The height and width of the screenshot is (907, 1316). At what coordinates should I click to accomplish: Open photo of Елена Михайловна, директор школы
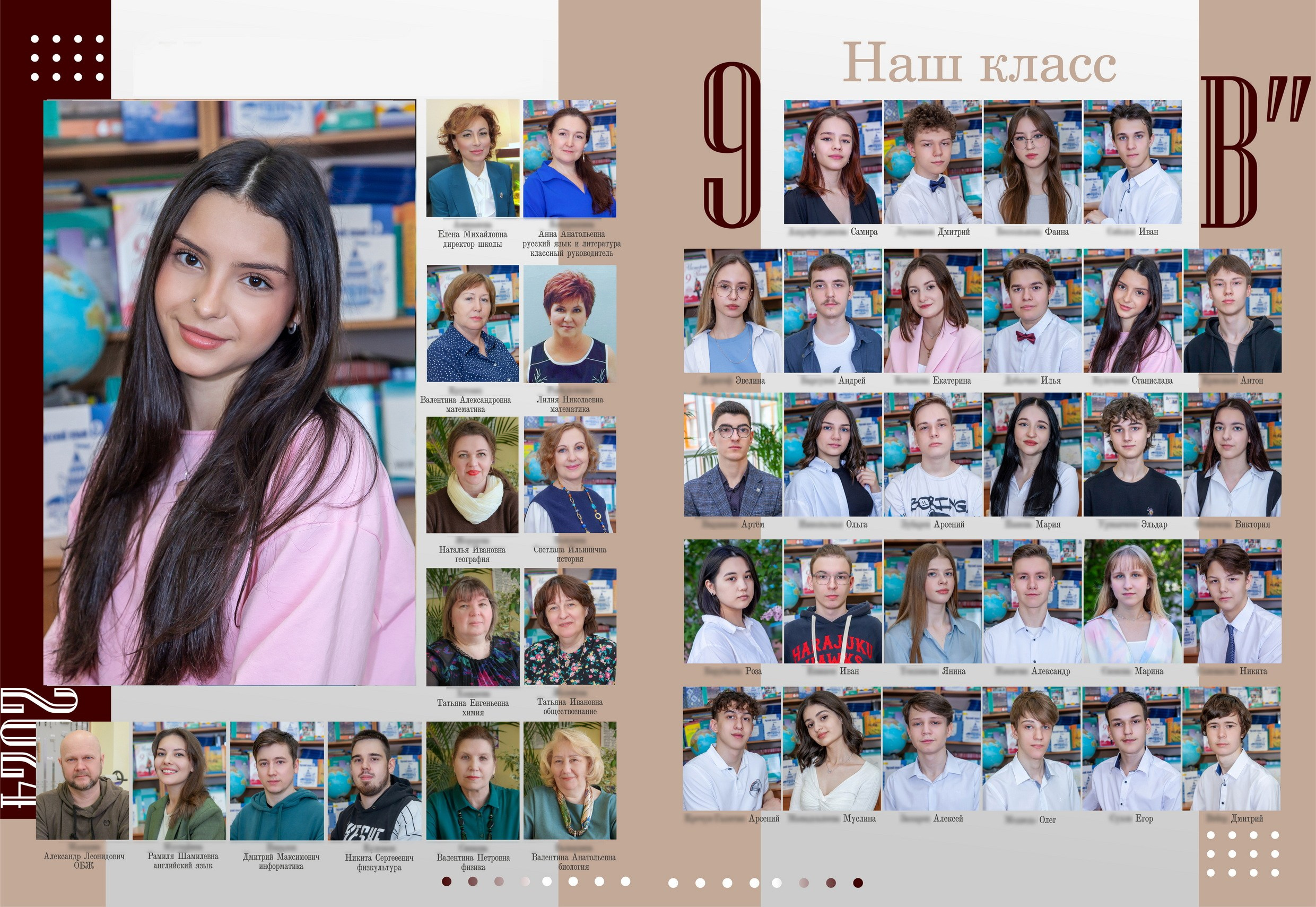473,158
